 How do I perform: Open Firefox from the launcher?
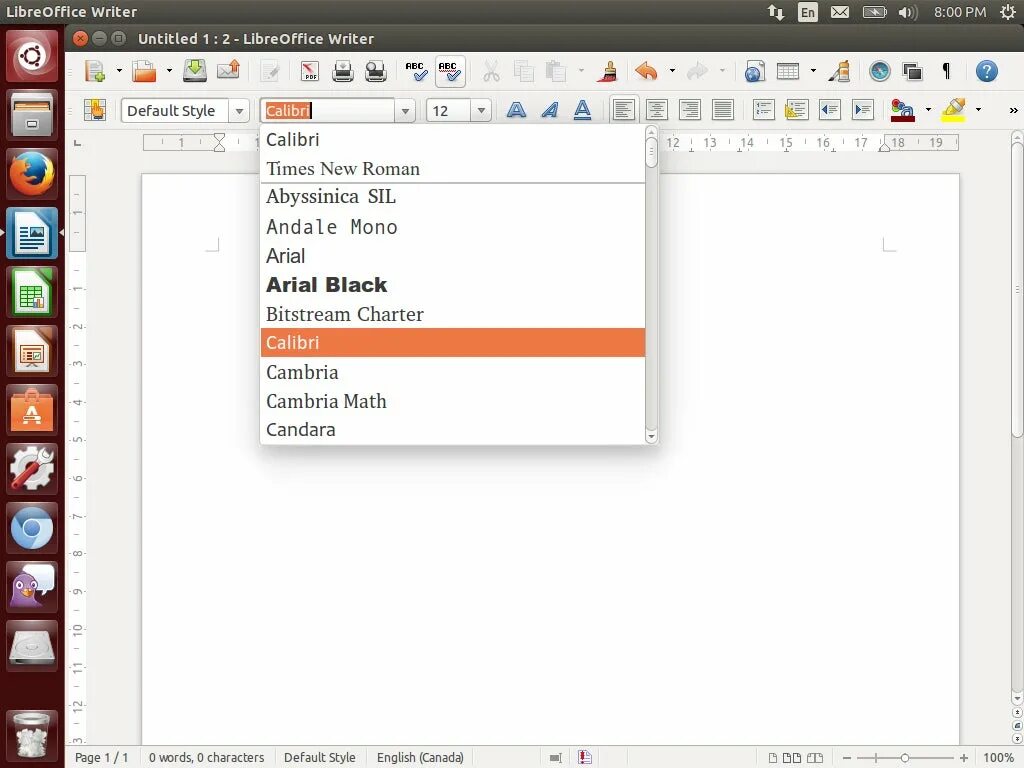tap(31, 174)
